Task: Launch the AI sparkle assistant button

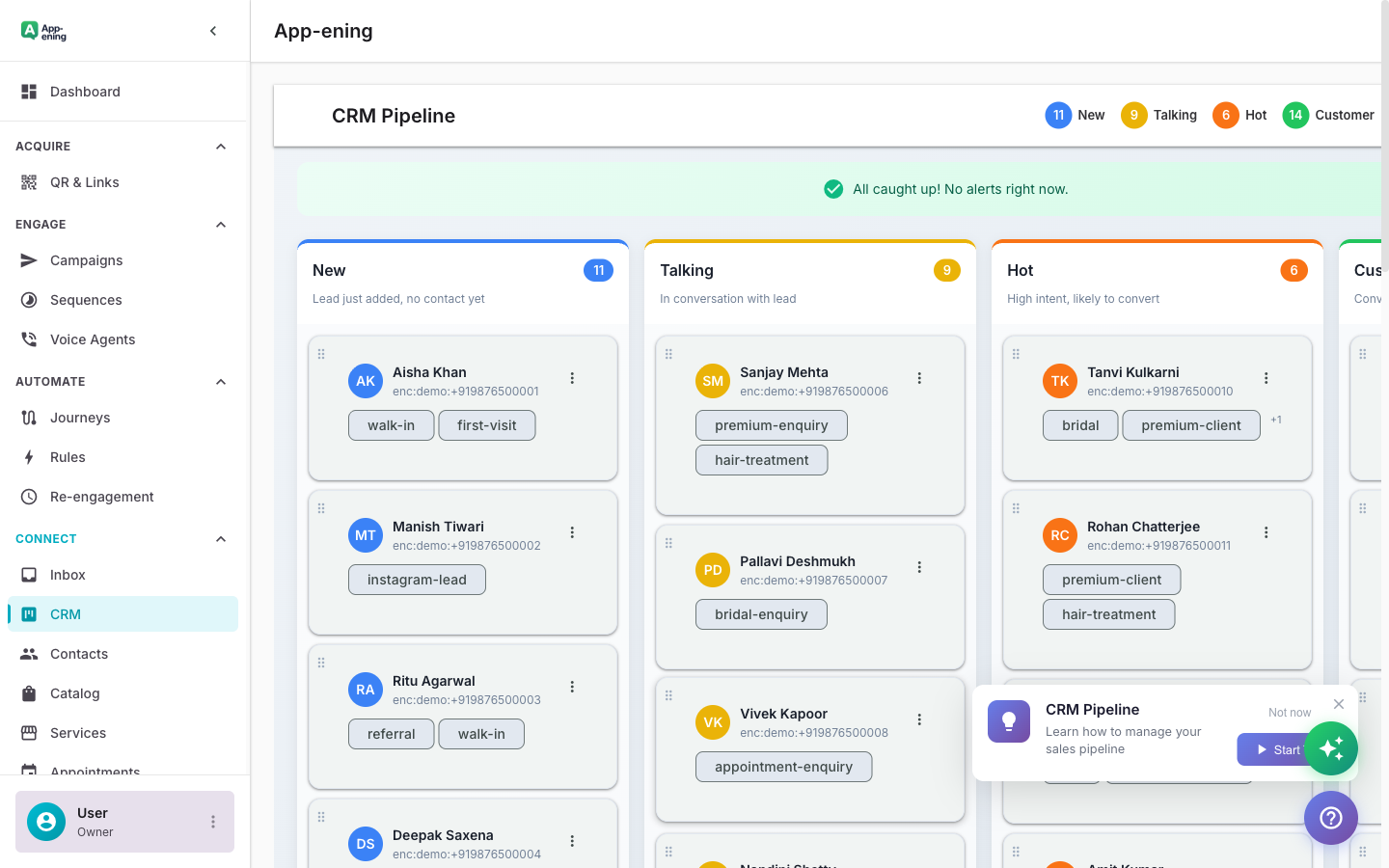Action: (x=1331, y=748)
